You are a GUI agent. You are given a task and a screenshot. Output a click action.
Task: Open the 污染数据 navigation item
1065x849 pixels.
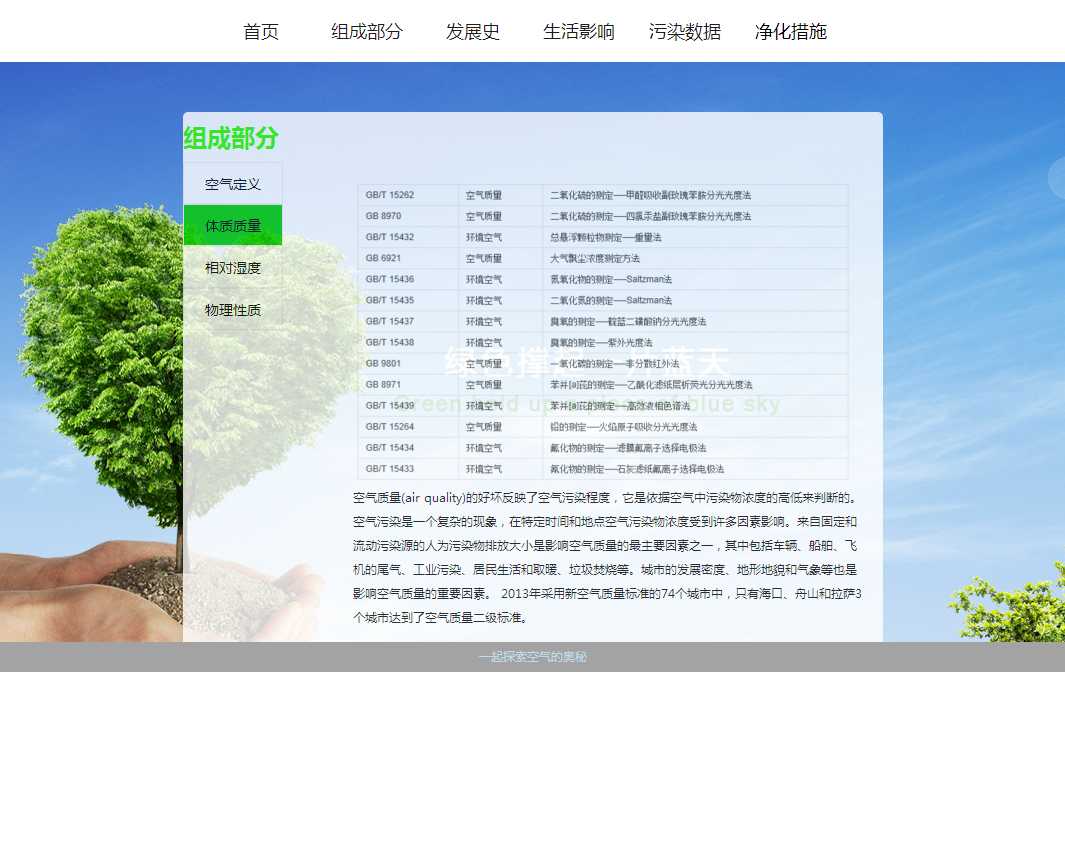(x=685, y=32)
